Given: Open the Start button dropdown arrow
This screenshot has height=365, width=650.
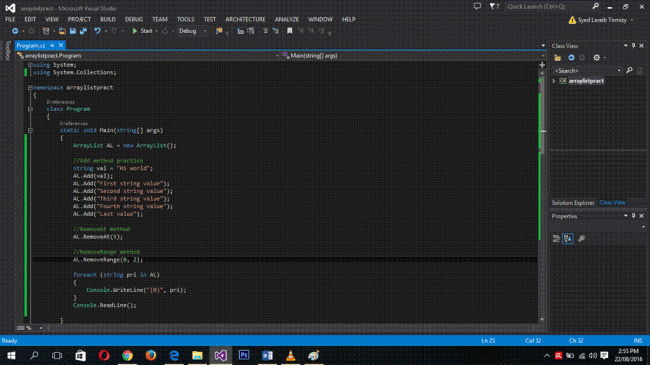Looking at the screenshot, I should point(156,31).
